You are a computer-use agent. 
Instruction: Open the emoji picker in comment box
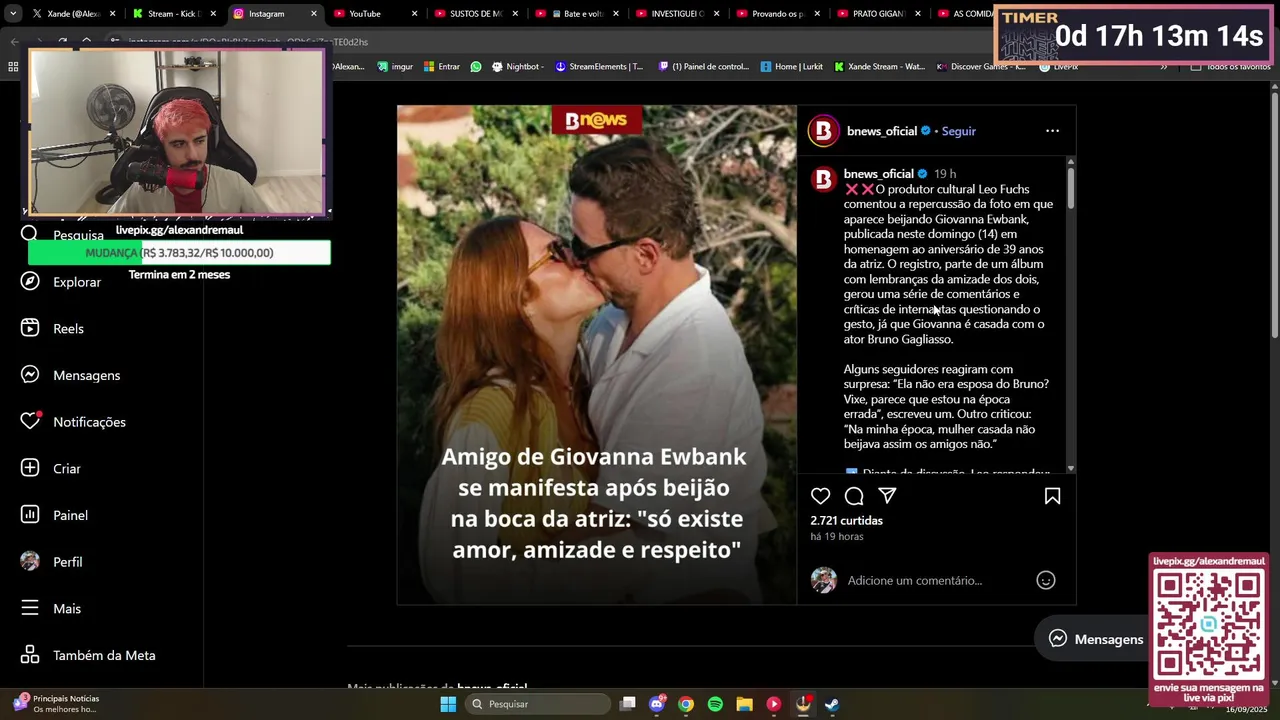[x=1046, y=580]
